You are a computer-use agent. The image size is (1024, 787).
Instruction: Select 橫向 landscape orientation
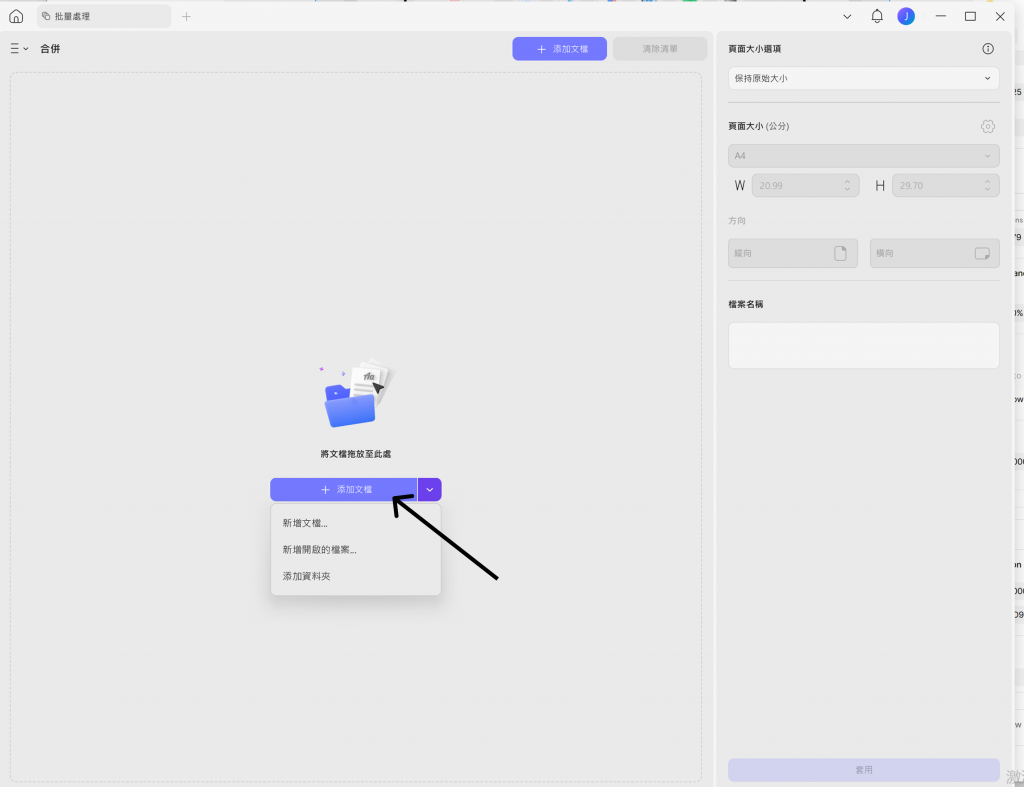coord(934,253)
